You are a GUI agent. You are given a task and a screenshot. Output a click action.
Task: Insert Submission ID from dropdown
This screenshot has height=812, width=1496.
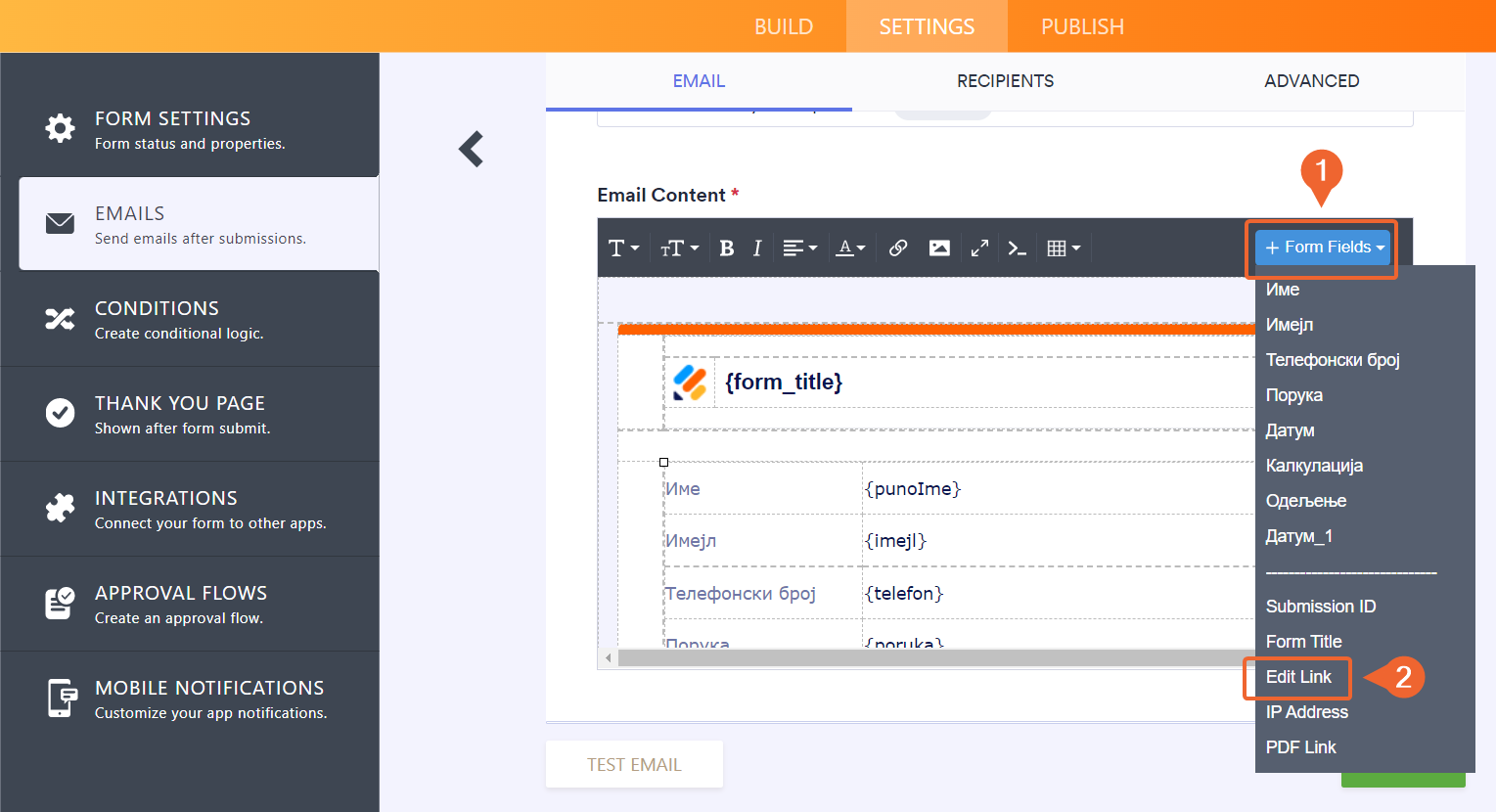[1365, 607]
